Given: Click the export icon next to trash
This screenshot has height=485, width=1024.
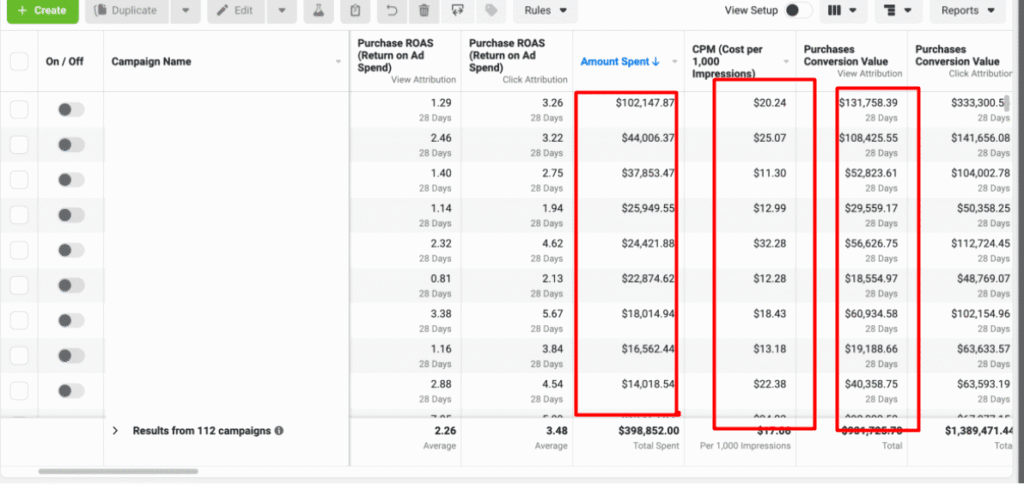Looking at the screenshot, I should click(x=458, y=11).
